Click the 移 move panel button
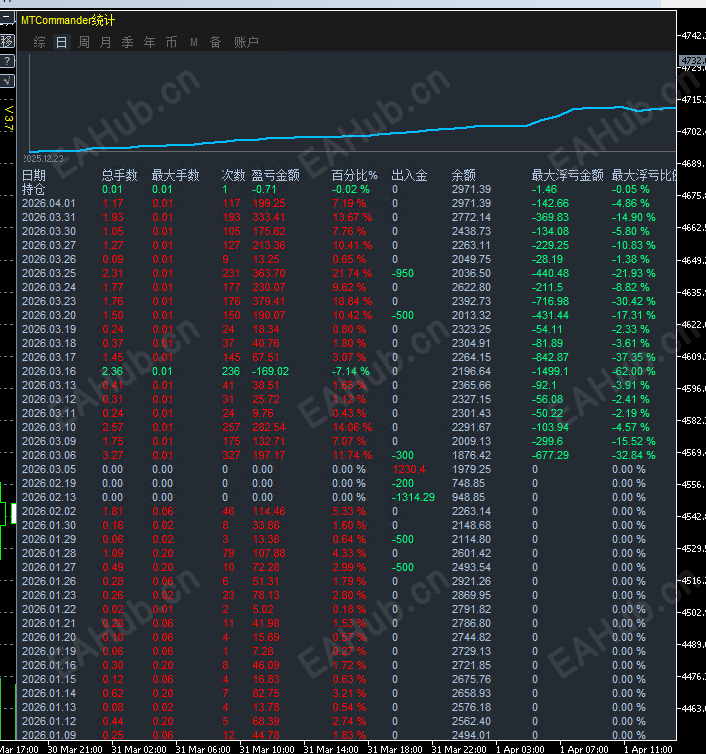This screenshot has height=754, width=706. [x=7, y=41]
